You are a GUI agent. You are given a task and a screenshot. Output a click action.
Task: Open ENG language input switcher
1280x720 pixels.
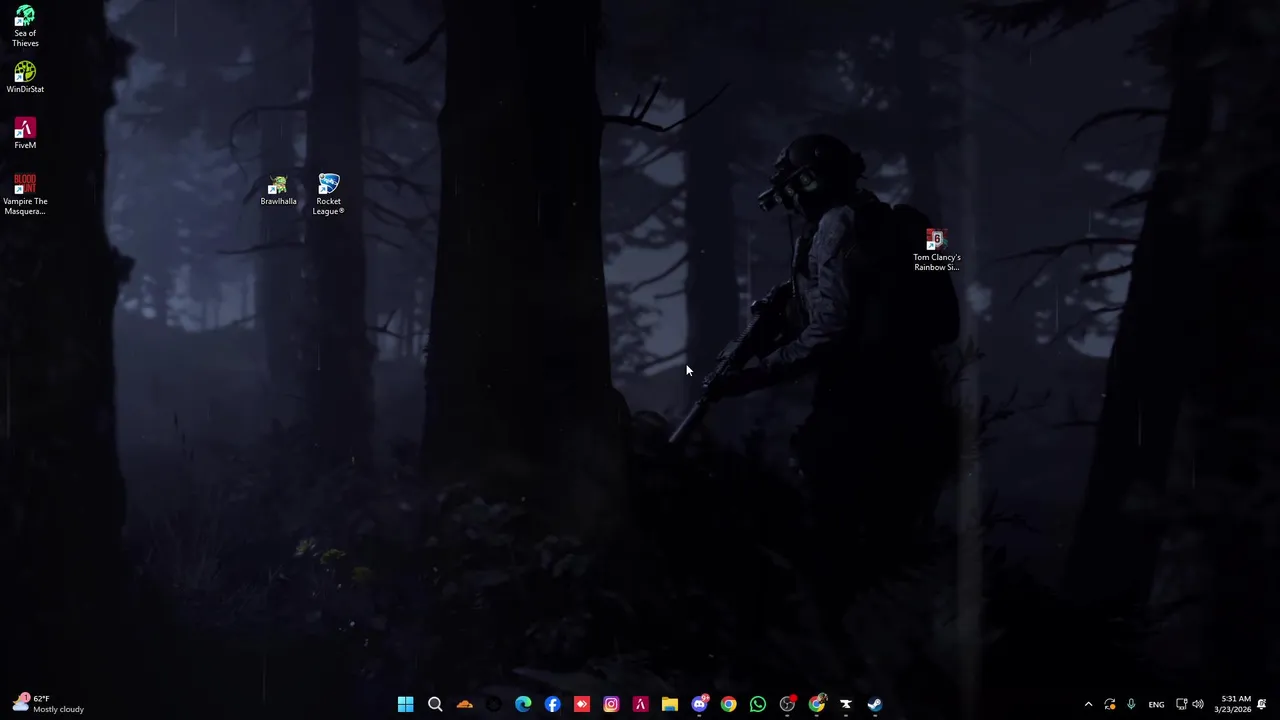1156,704
